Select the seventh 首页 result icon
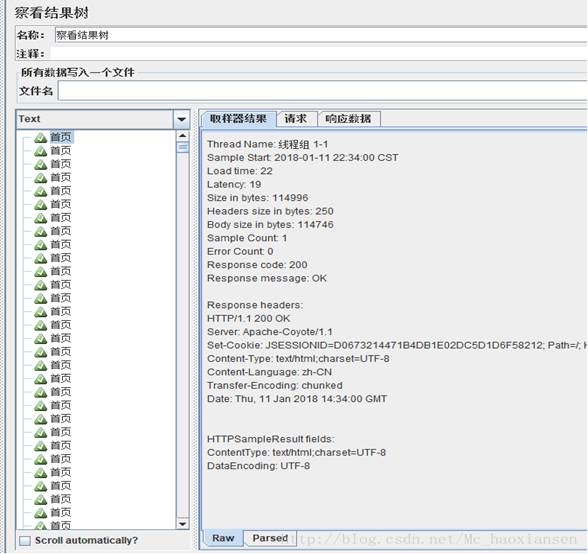Viewport: 588px width, 554px height. (x=40, y=218)
